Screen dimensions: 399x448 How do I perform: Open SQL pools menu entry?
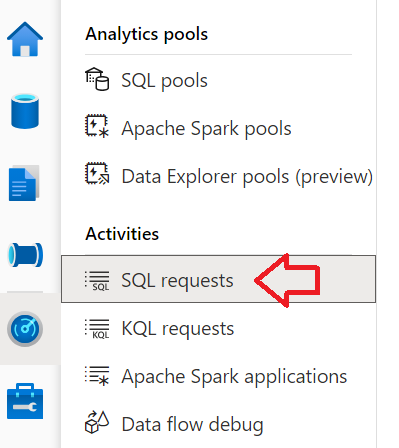[164, 81]
